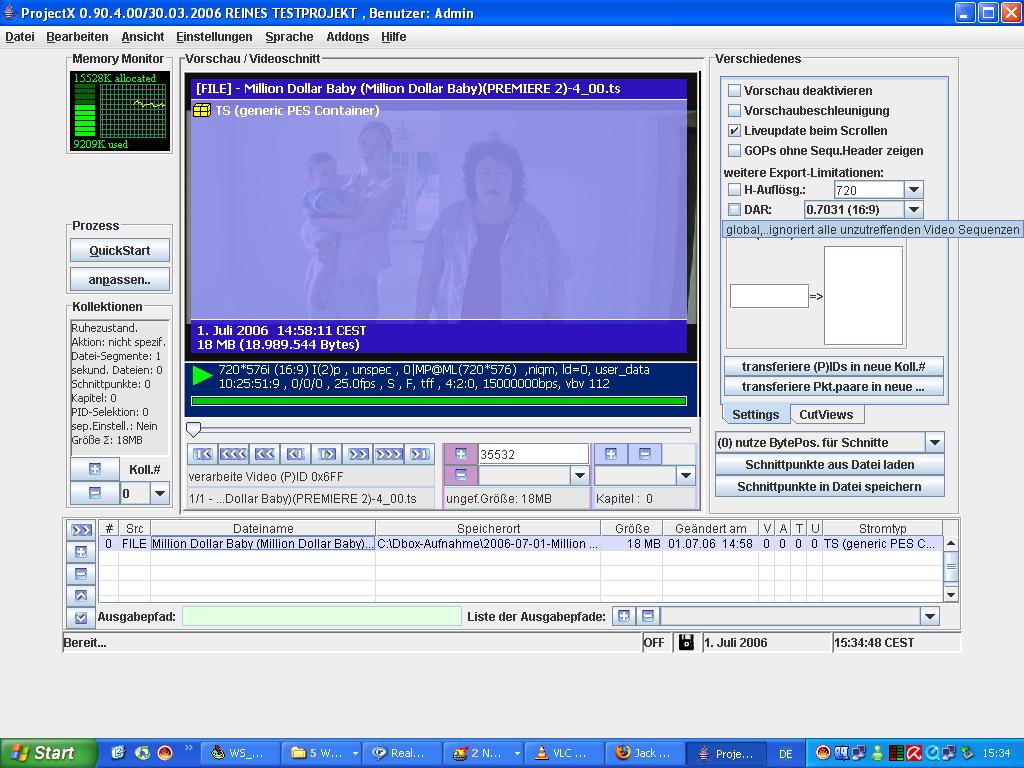Add cut point with plus icon beside 35532
The image size is (1024, 768).
click(461, 454)
